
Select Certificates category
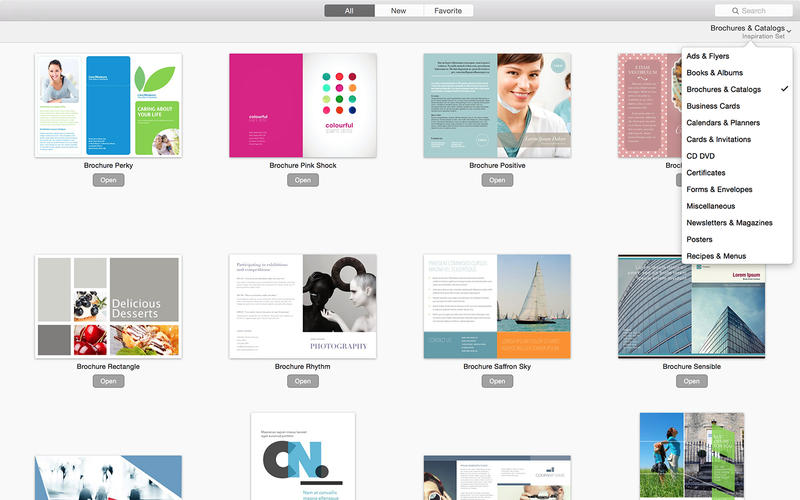[x=737, y=173]
